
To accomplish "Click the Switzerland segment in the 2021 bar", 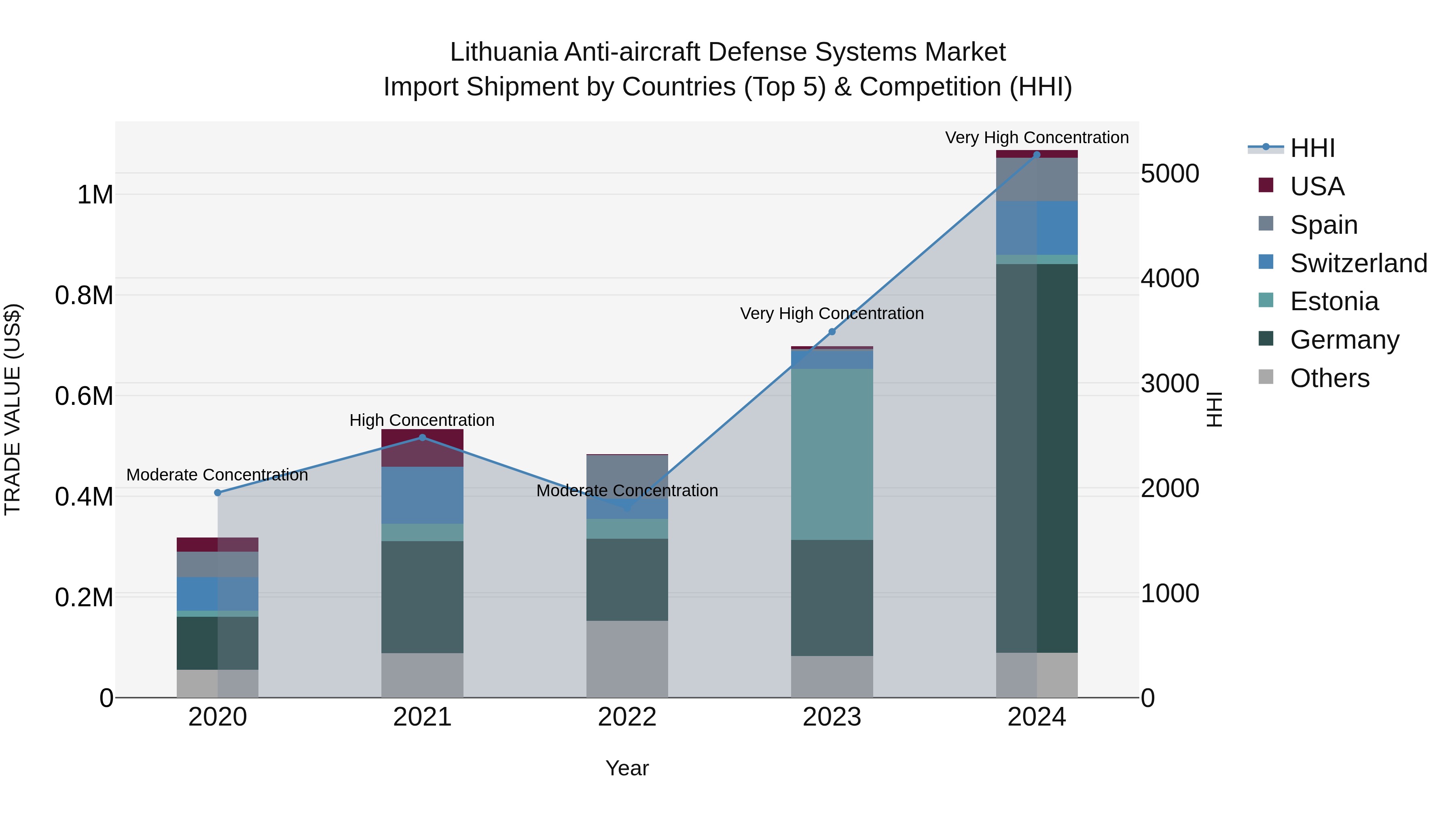I will tap(422, 495).
